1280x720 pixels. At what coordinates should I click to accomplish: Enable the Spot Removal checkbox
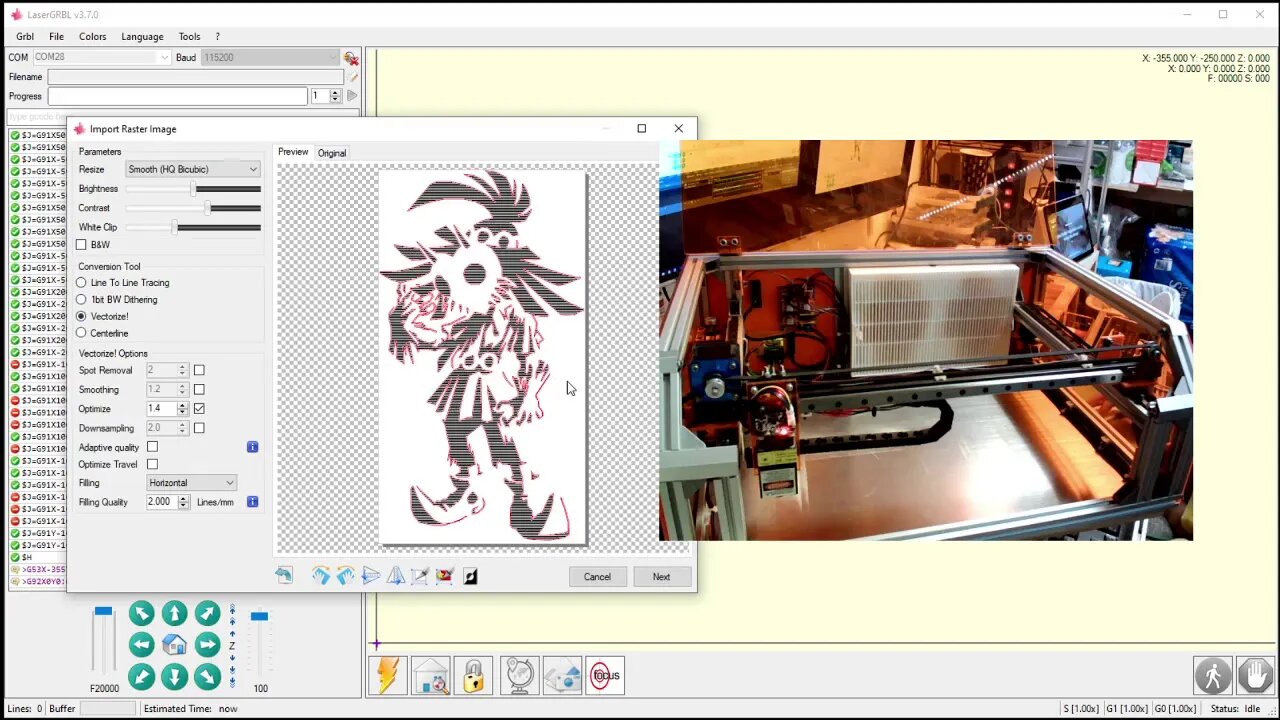(x=199, y=371)
